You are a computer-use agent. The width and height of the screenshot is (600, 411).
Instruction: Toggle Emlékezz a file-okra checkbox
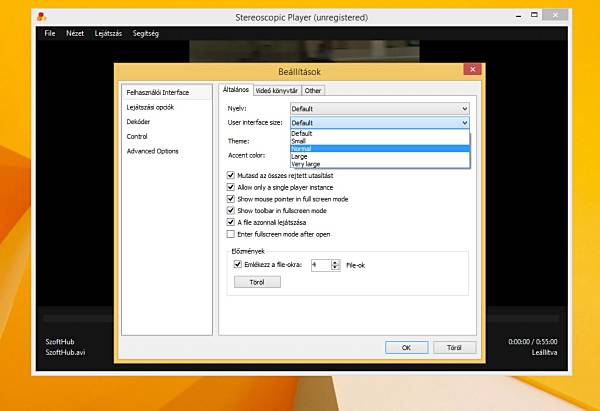238,264
